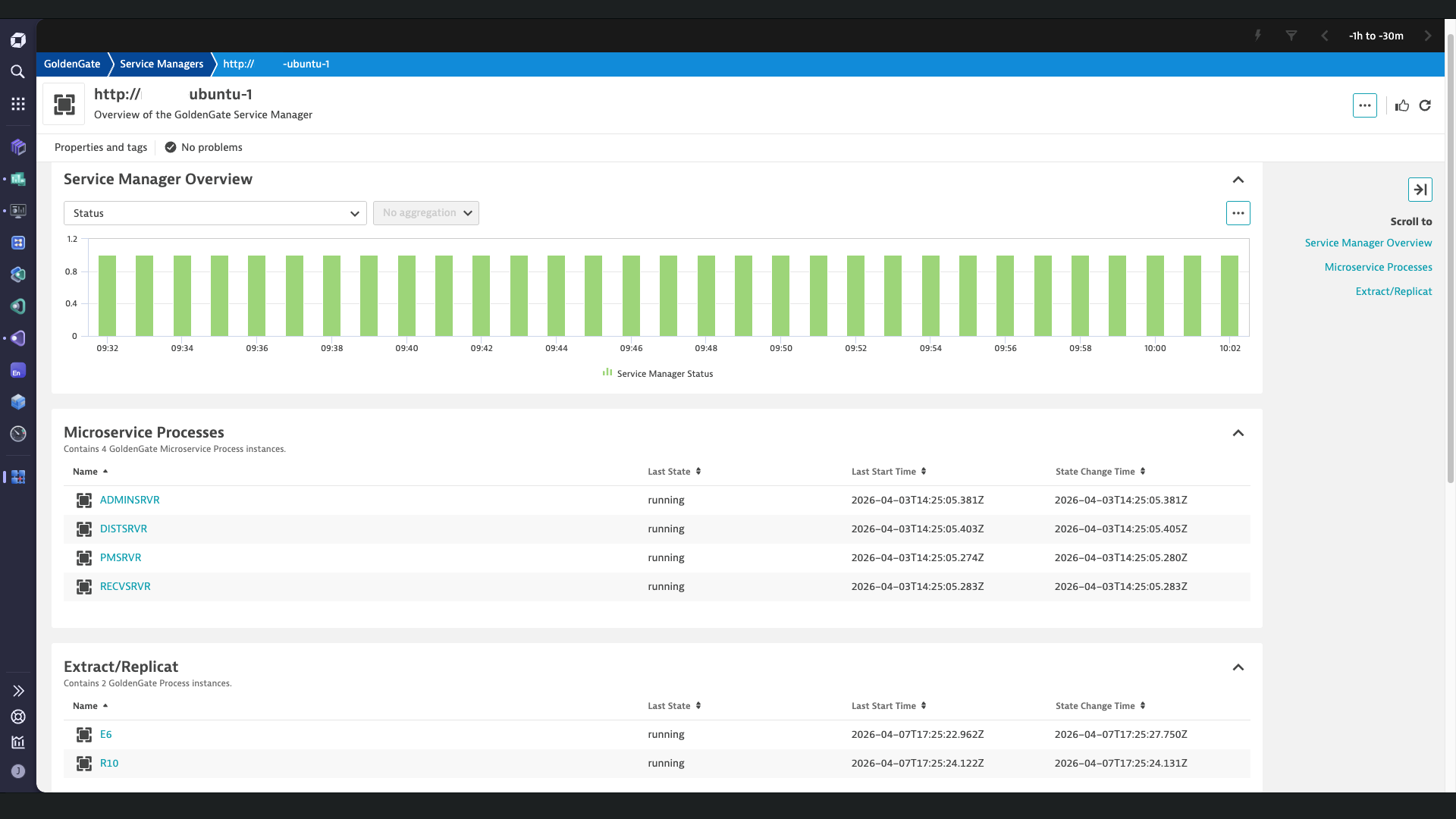Open Properties and tags
The height and width of the screenshot is (819, 1456).
(x=101, y=147)
